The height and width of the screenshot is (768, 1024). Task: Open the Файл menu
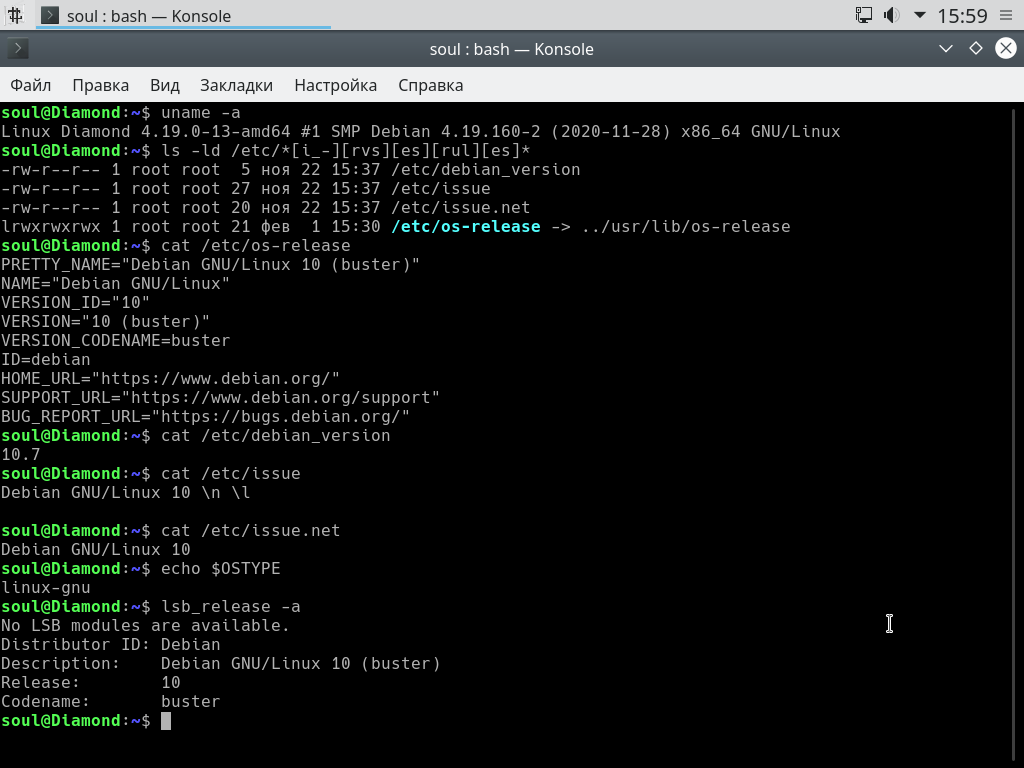tap(31, 86)
